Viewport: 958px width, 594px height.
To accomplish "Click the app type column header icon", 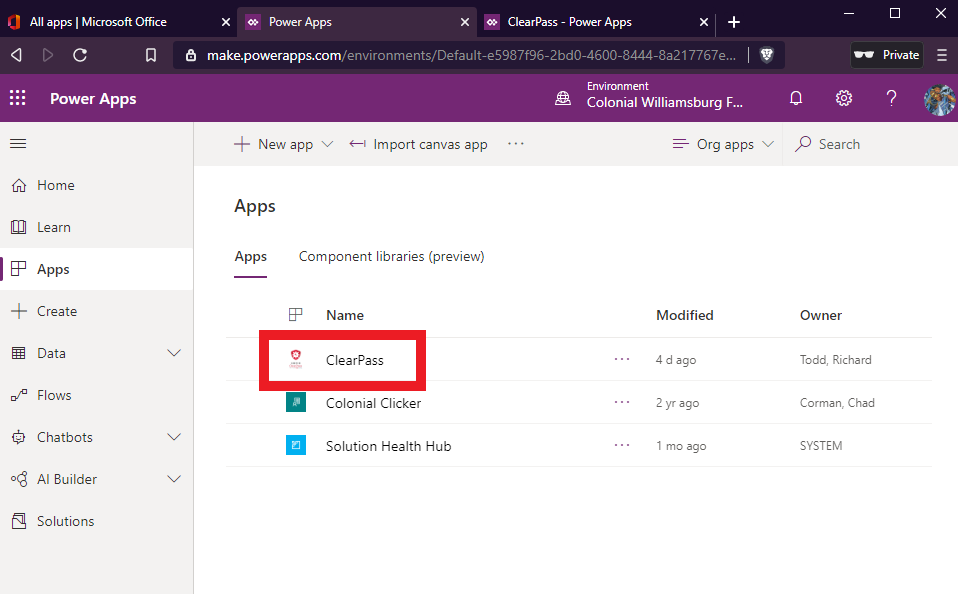I will pyautogui.click(x=296, y=315).
